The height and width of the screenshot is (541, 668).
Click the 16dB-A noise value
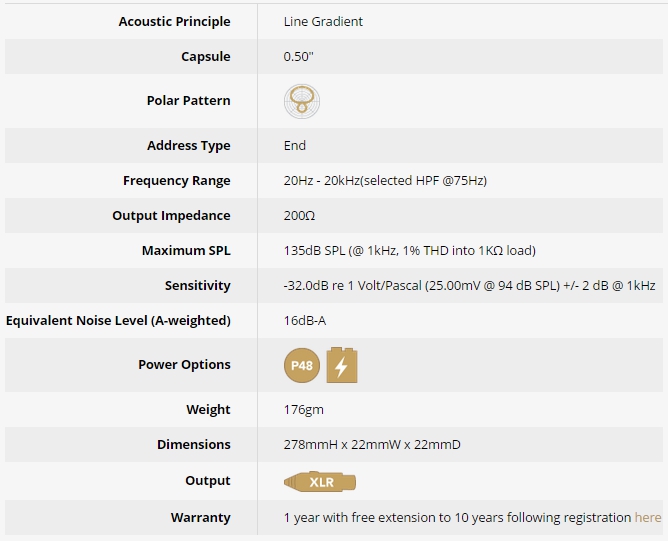tap(305, 320)
